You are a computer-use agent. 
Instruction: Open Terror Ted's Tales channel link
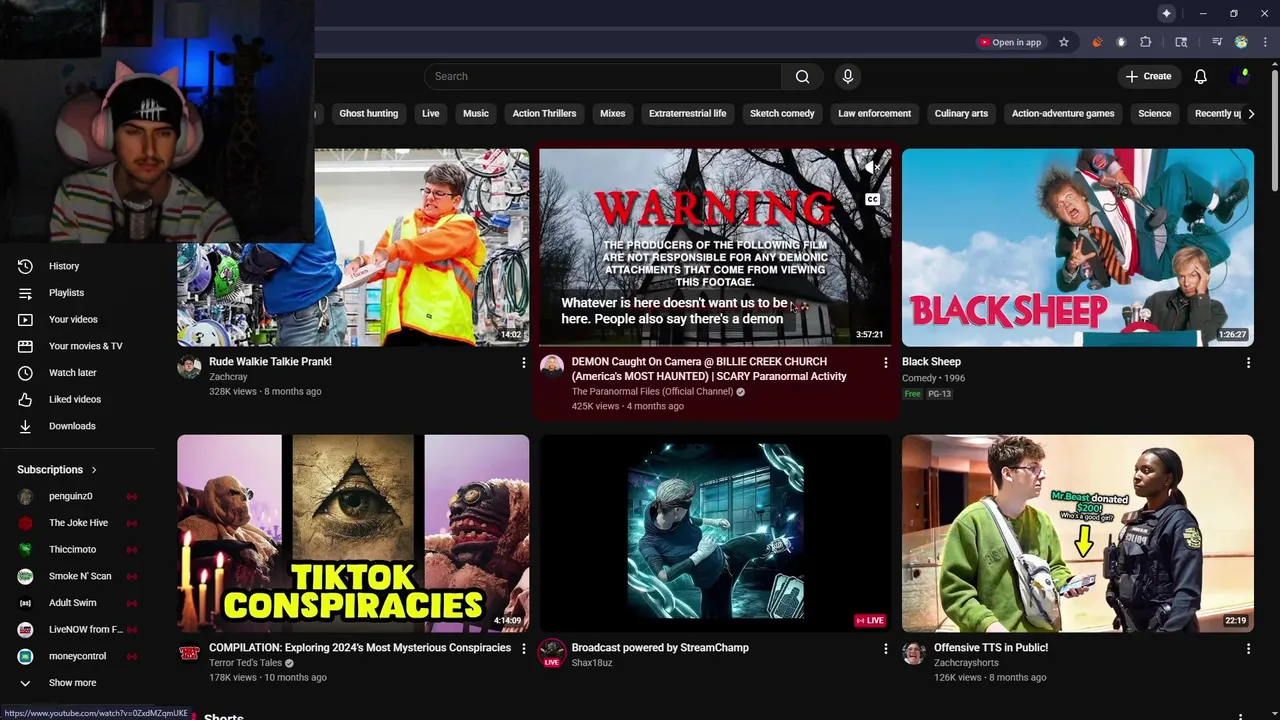coord(245,663)
